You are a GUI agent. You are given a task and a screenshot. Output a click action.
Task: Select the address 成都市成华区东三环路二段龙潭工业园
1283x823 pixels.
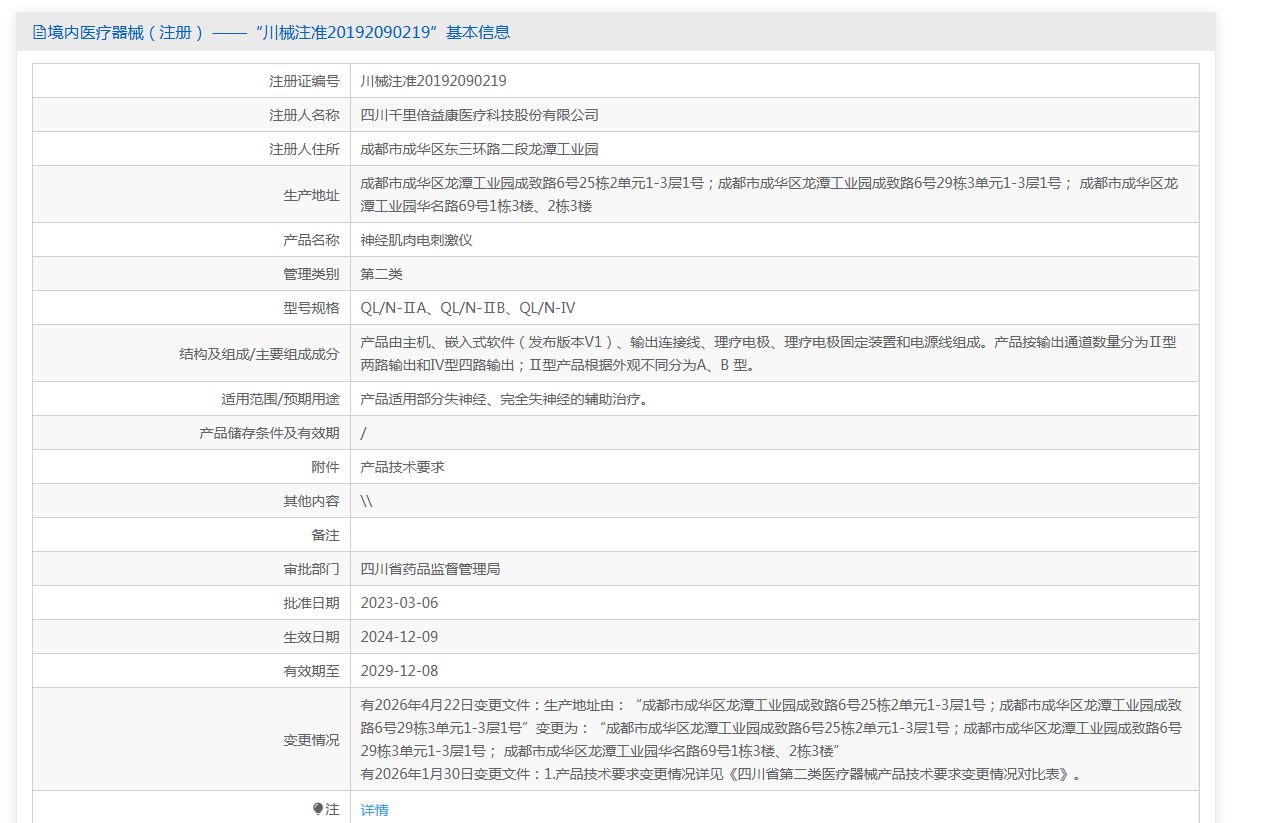point(479,149)
